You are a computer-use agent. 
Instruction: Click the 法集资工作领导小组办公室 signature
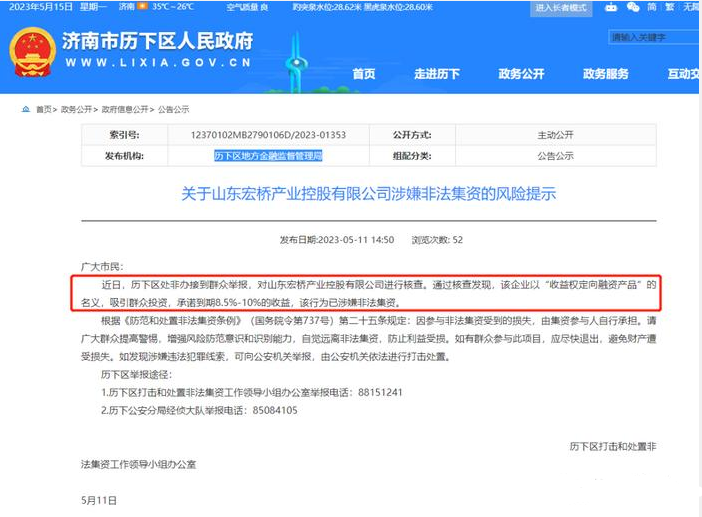point(138,465)
